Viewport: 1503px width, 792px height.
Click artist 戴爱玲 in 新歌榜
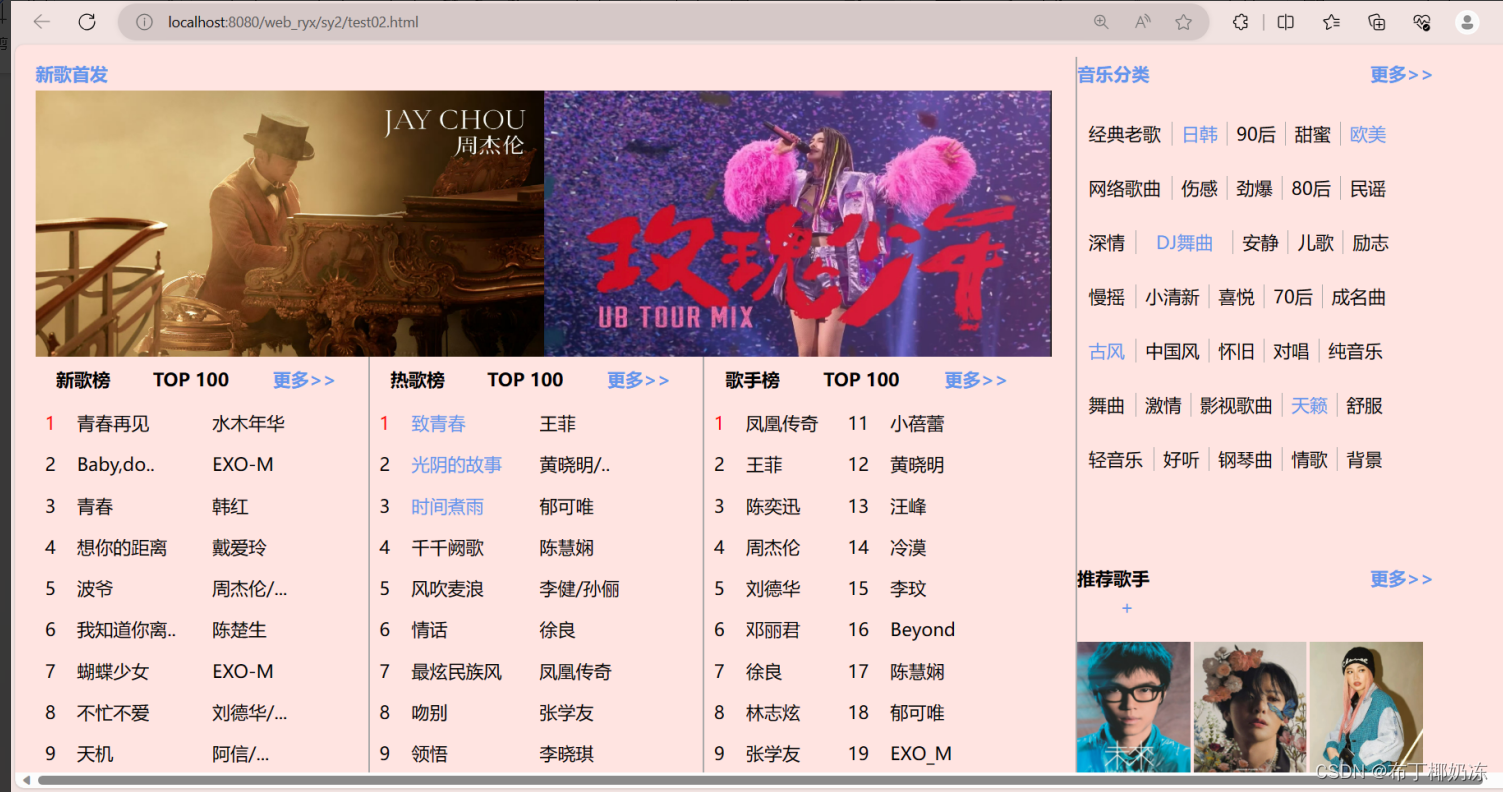coord(239,548)
